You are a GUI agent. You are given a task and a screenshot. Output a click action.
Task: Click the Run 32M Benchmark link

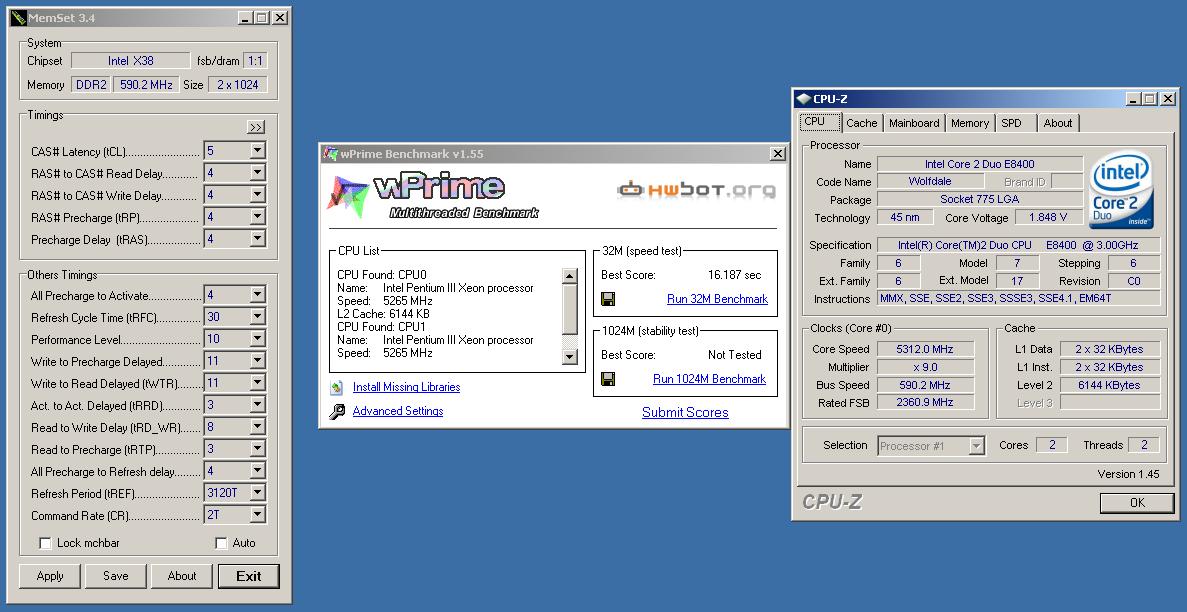click(x=717, y=299)
